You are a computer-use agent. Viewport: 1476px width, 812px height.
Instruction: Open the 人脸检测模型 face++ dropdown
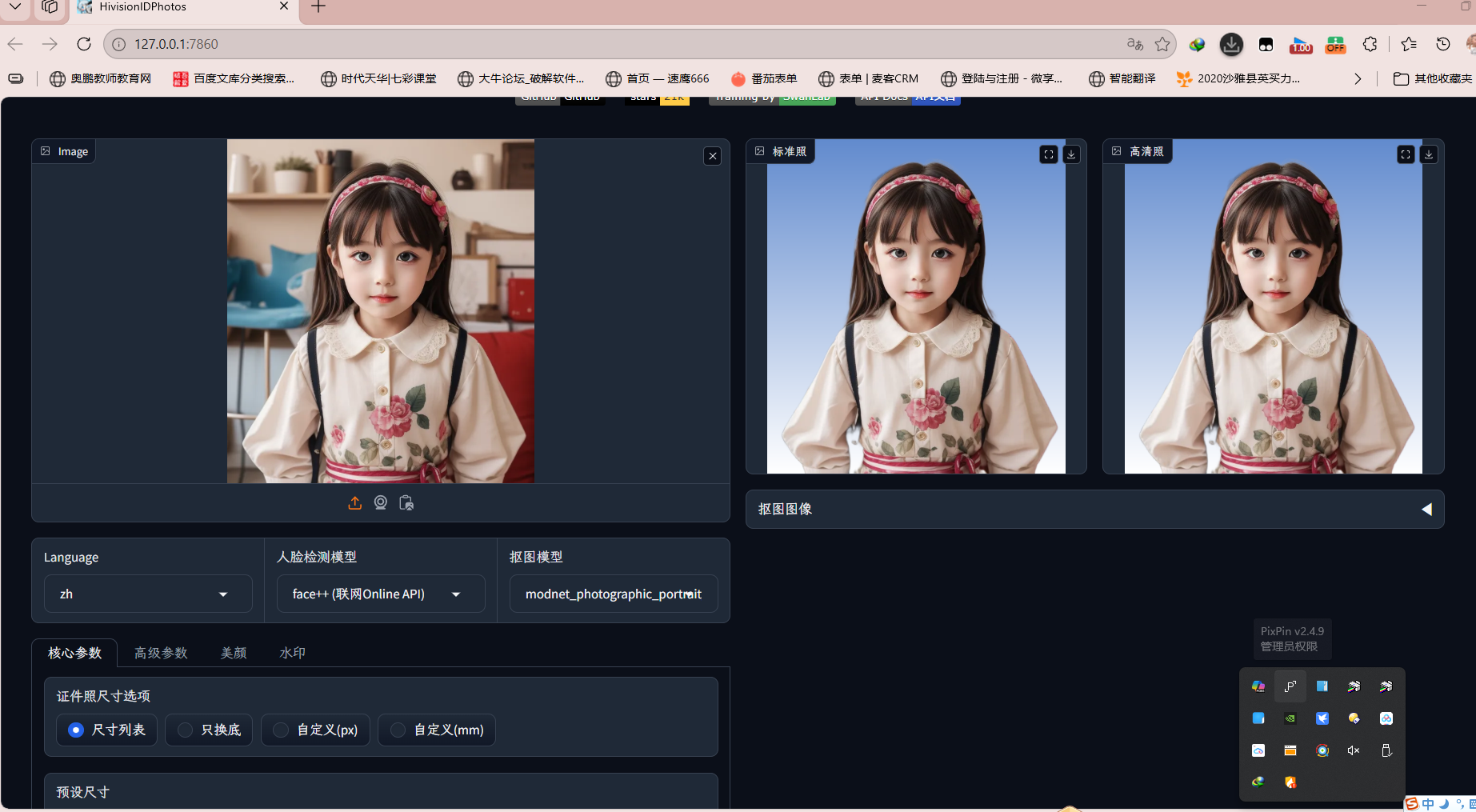click(380, 594)
